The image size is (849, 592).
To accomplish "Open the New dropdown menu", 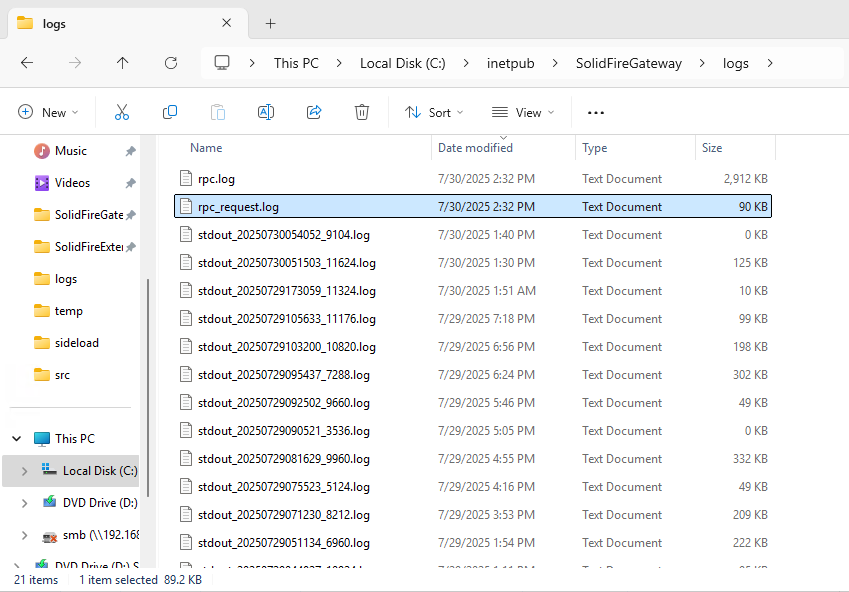I will point(48,112).
